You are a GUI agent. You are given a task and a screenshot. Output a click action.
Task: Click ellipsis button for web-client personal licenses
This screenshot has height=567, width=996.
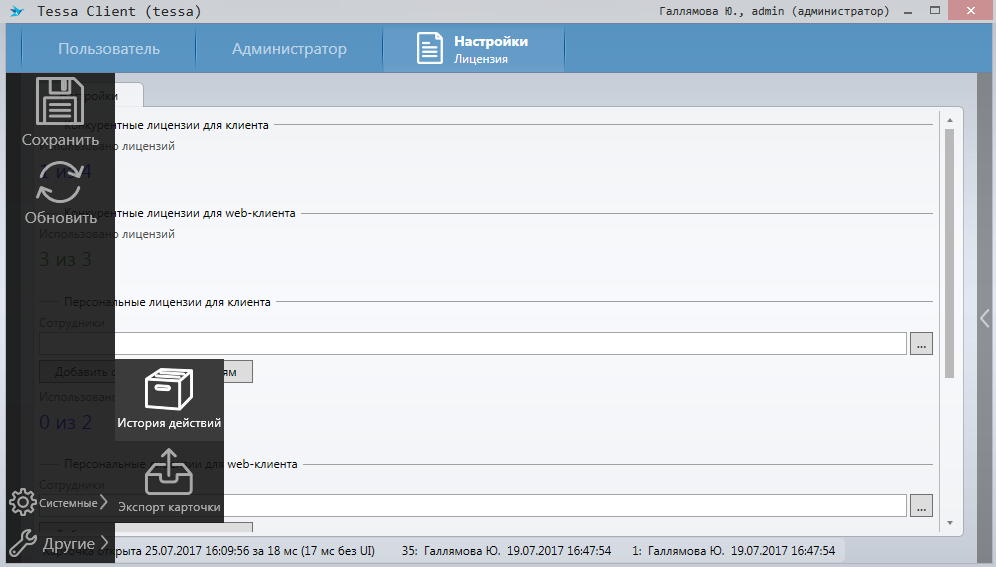[x=921, y=505]
